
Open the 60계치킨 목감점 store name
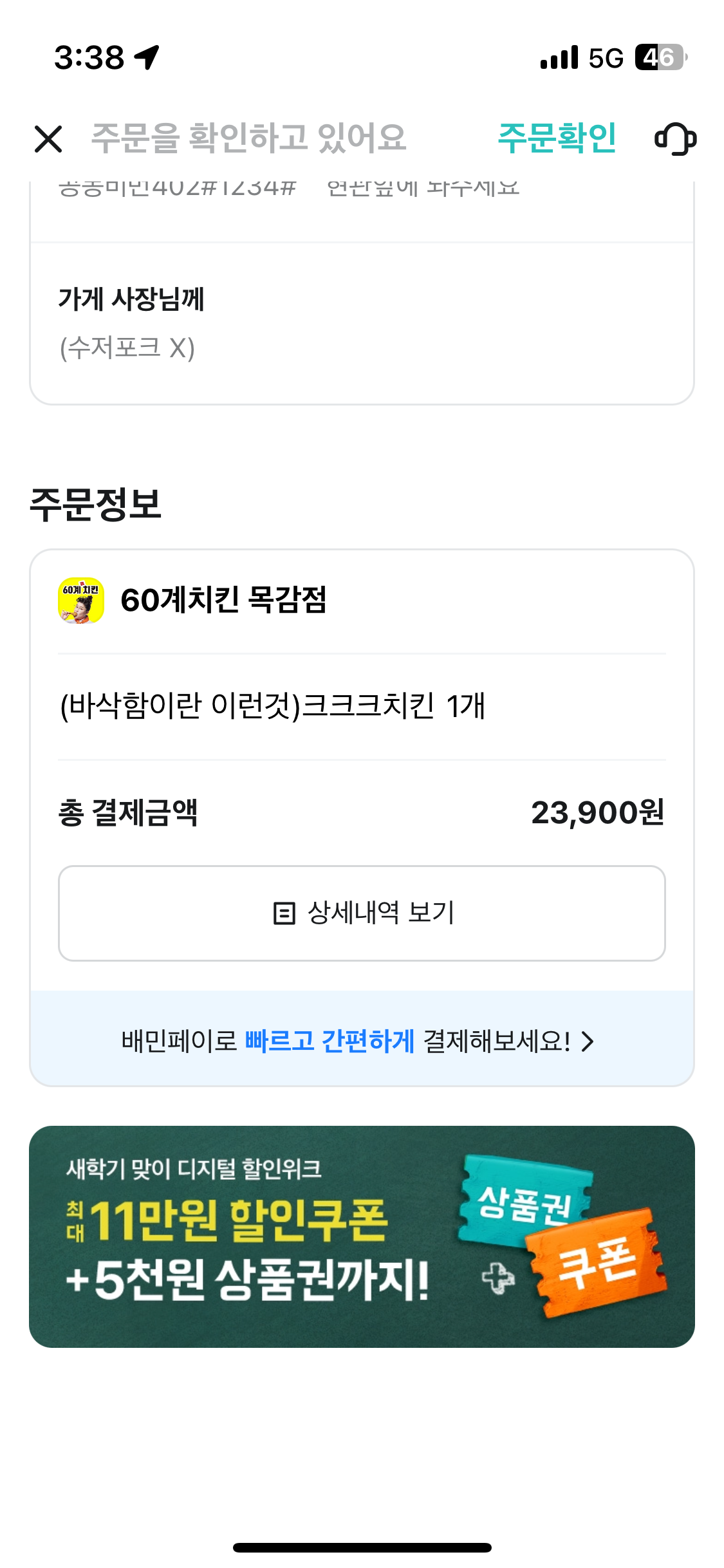[223, 601]
